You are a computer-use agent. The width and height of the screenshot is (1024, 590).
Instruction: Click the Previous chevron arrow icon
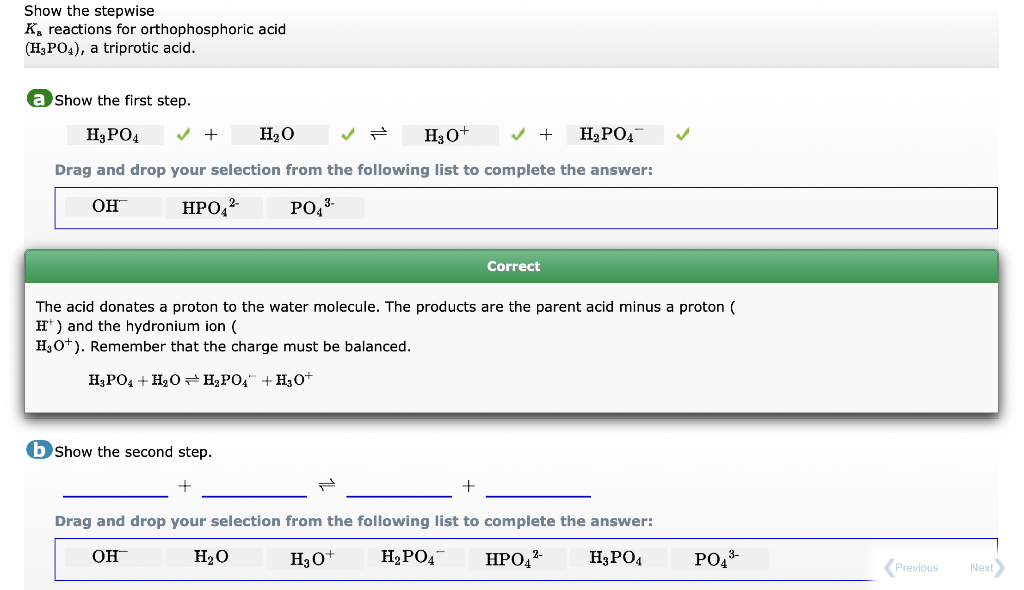pos(888,567)
